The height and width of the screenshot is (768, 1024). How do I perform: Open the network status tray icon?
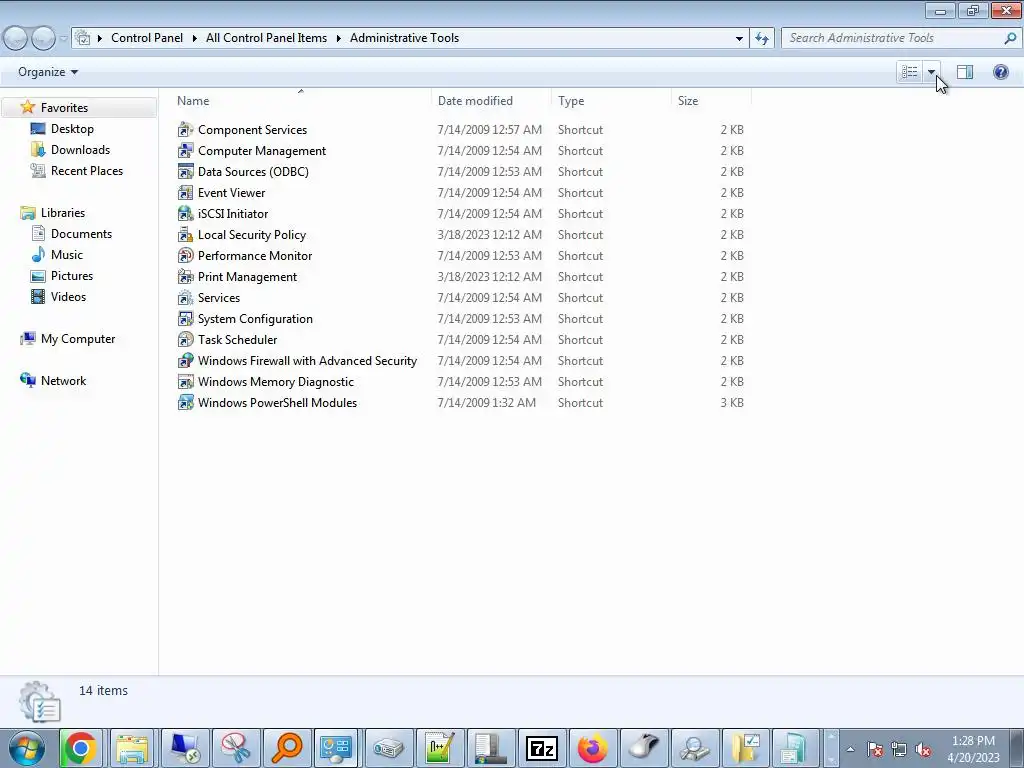[x=899, y=750]
